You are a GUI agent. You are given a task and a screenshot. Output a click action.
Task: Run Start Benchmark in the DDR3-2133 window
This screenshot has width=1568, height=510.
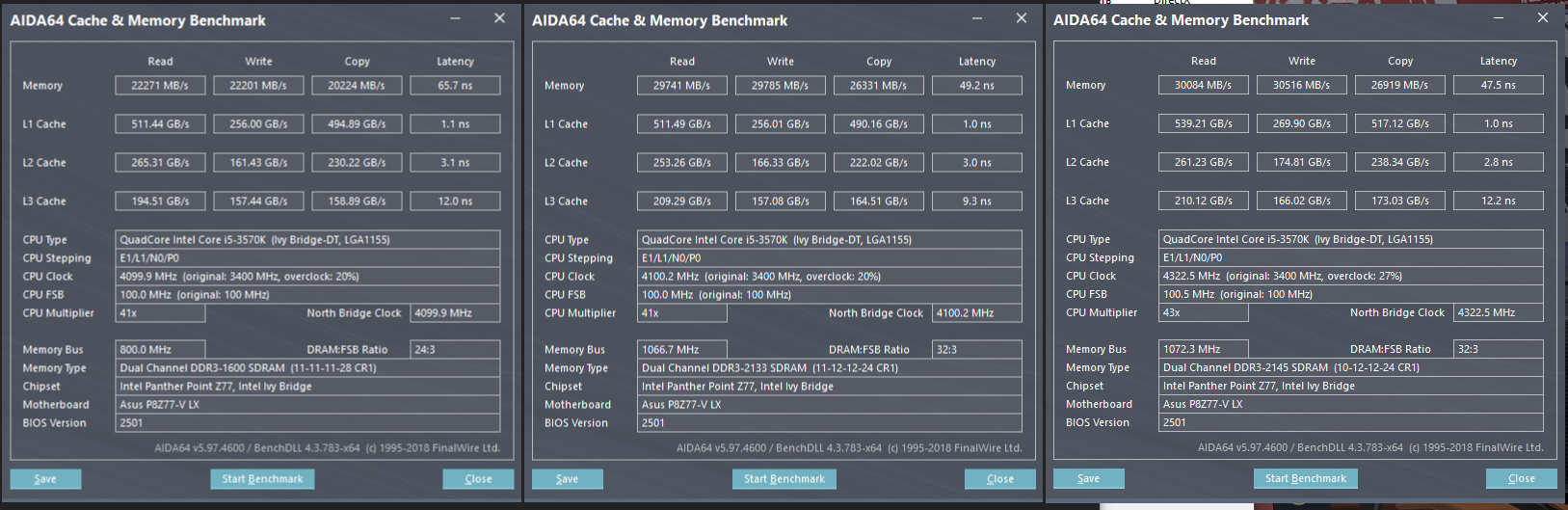tap(784, 479)
